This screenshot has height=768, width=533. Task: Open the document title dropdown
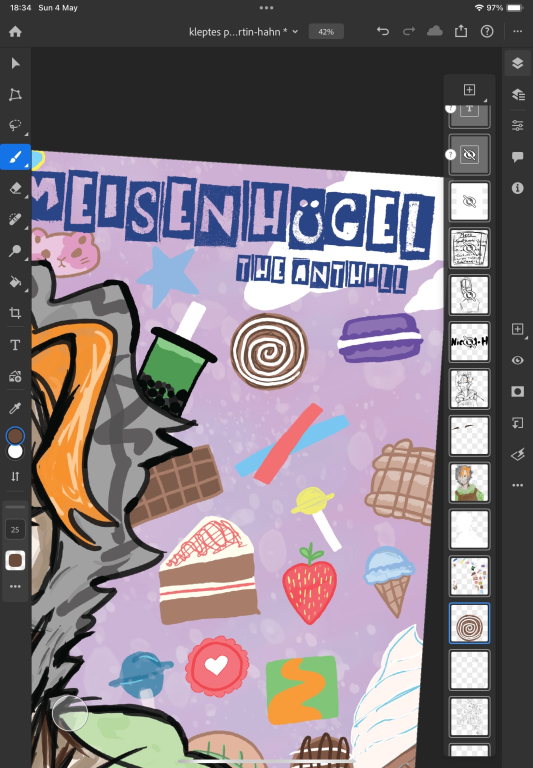point(243,32)
